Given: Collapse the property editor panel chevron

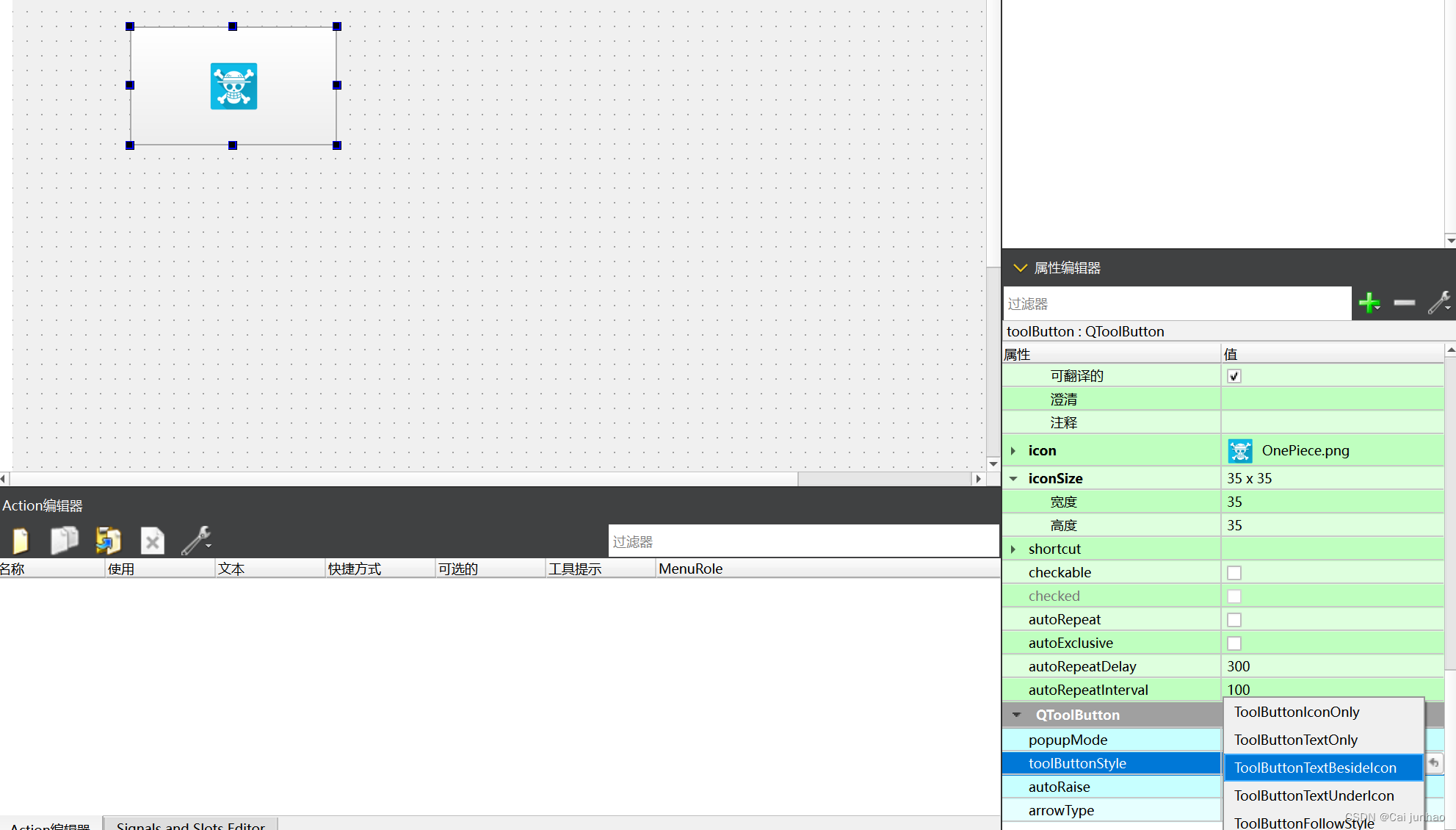Looking at the screenshot, I should (x=1020, y=268).
